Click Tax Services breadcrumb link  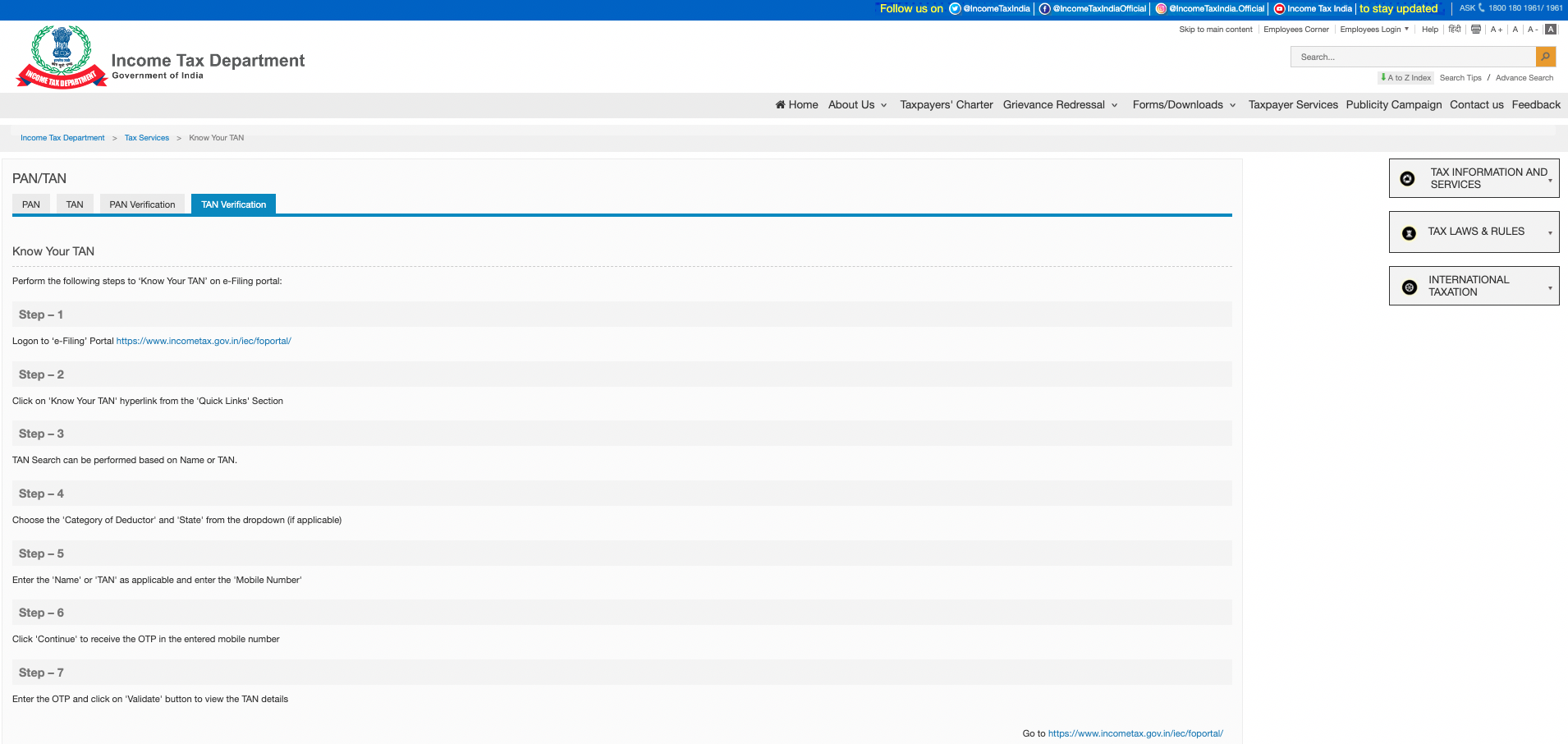pos(147,138)
